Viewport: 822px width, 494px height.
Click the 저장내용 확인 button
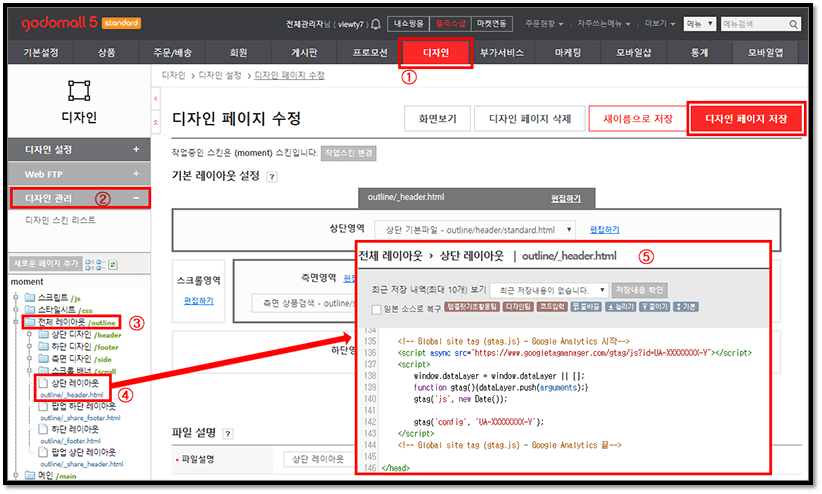[639, 290]
